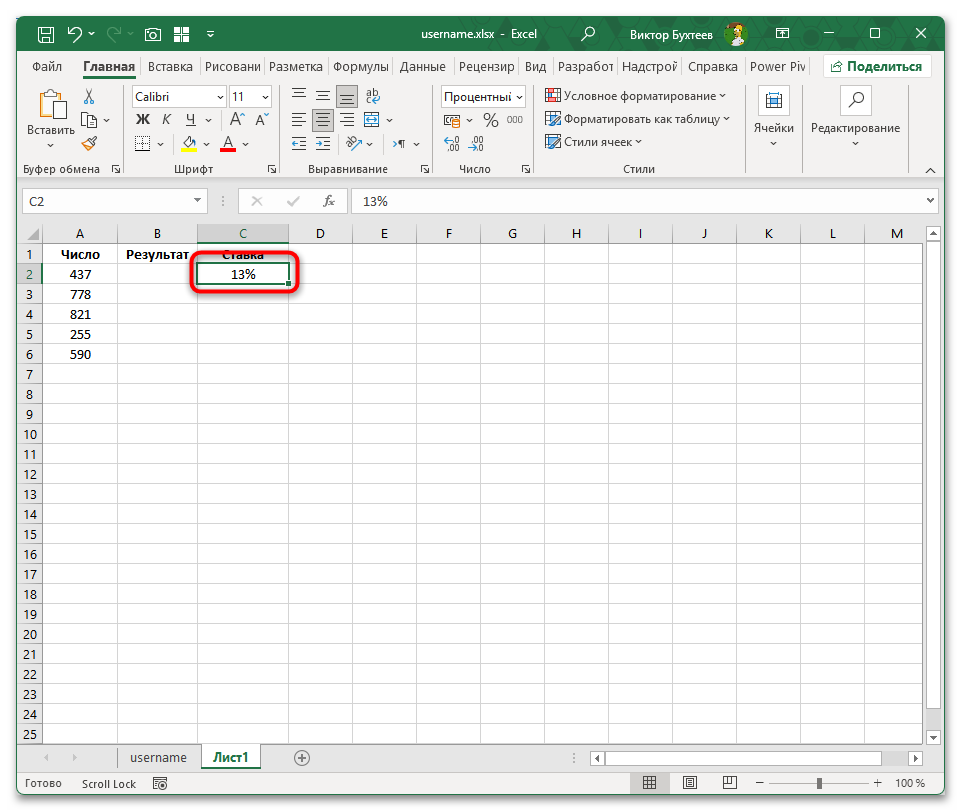The image size is (961, 811).
Task: Select the Cut (scissors) icon
Action: pos(89,96)
